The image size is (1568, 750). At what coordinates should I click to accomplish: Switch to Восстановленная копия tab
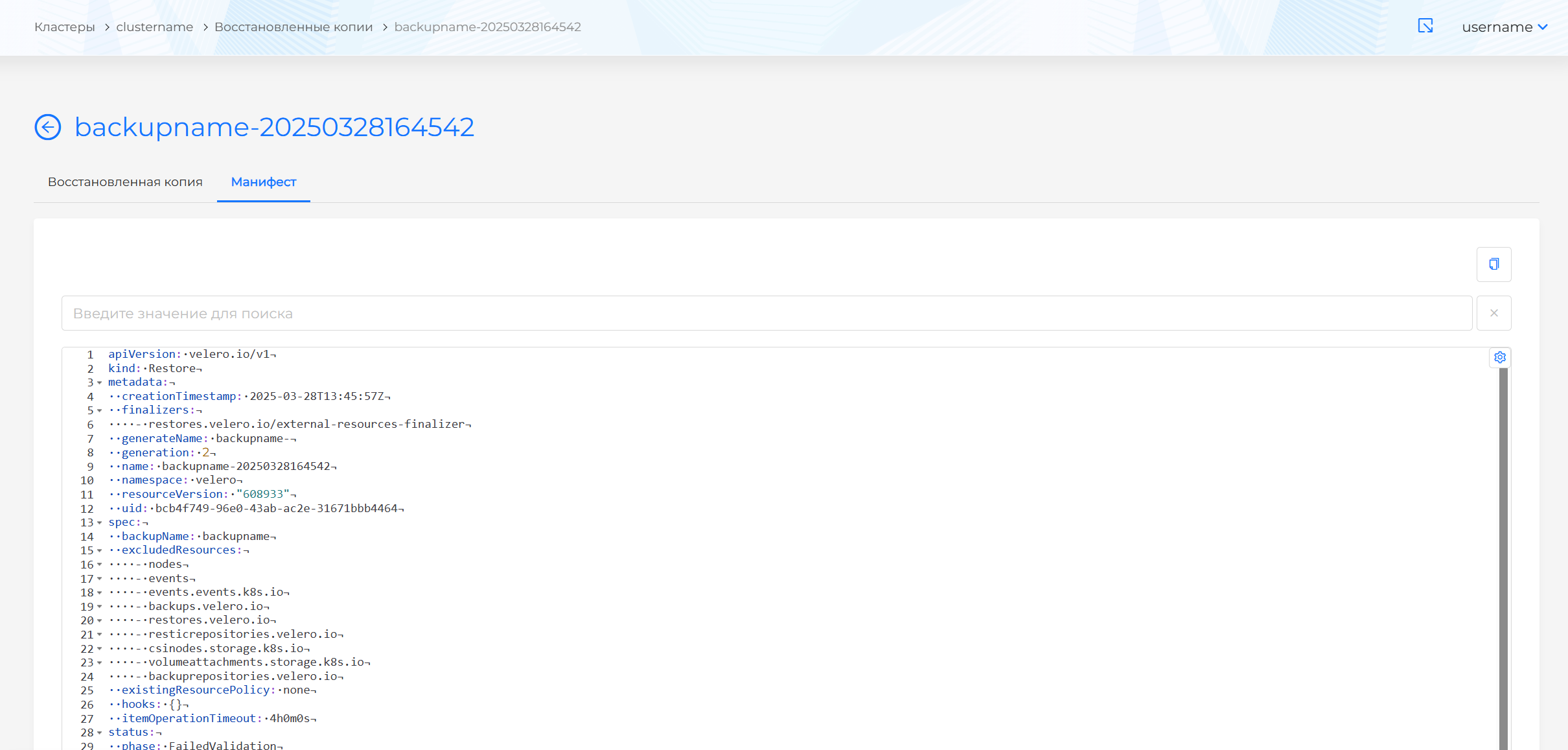click(x=125, y=182)
